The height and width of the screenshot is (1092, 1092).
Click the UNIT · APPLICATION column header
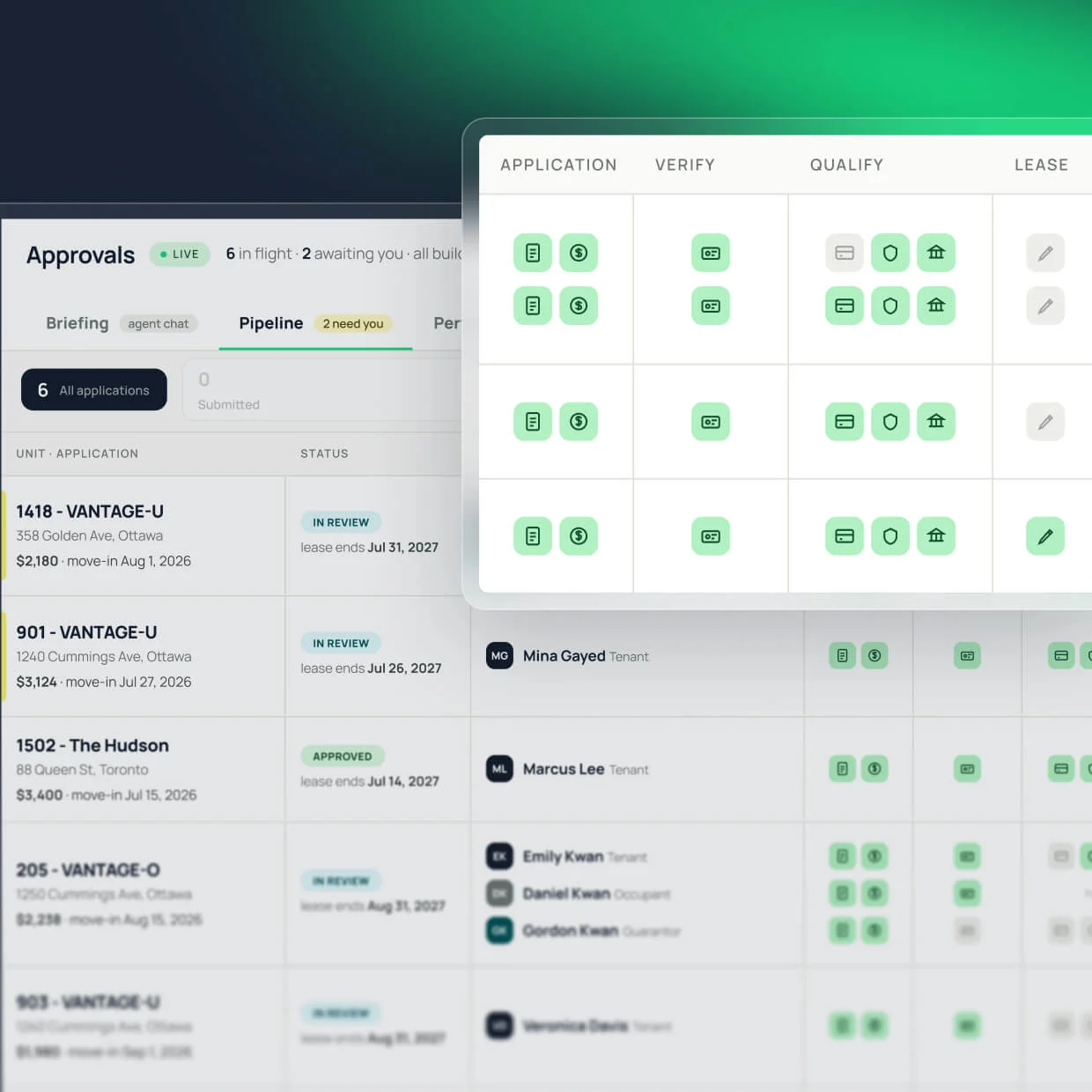pyautogui.click(x=77, y=454)
